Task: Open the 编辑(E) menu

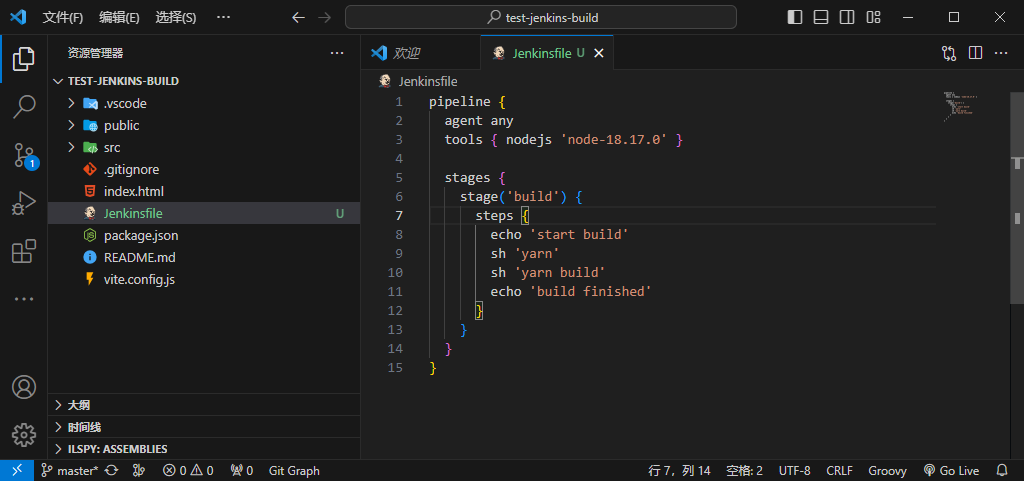Action: 120,18
